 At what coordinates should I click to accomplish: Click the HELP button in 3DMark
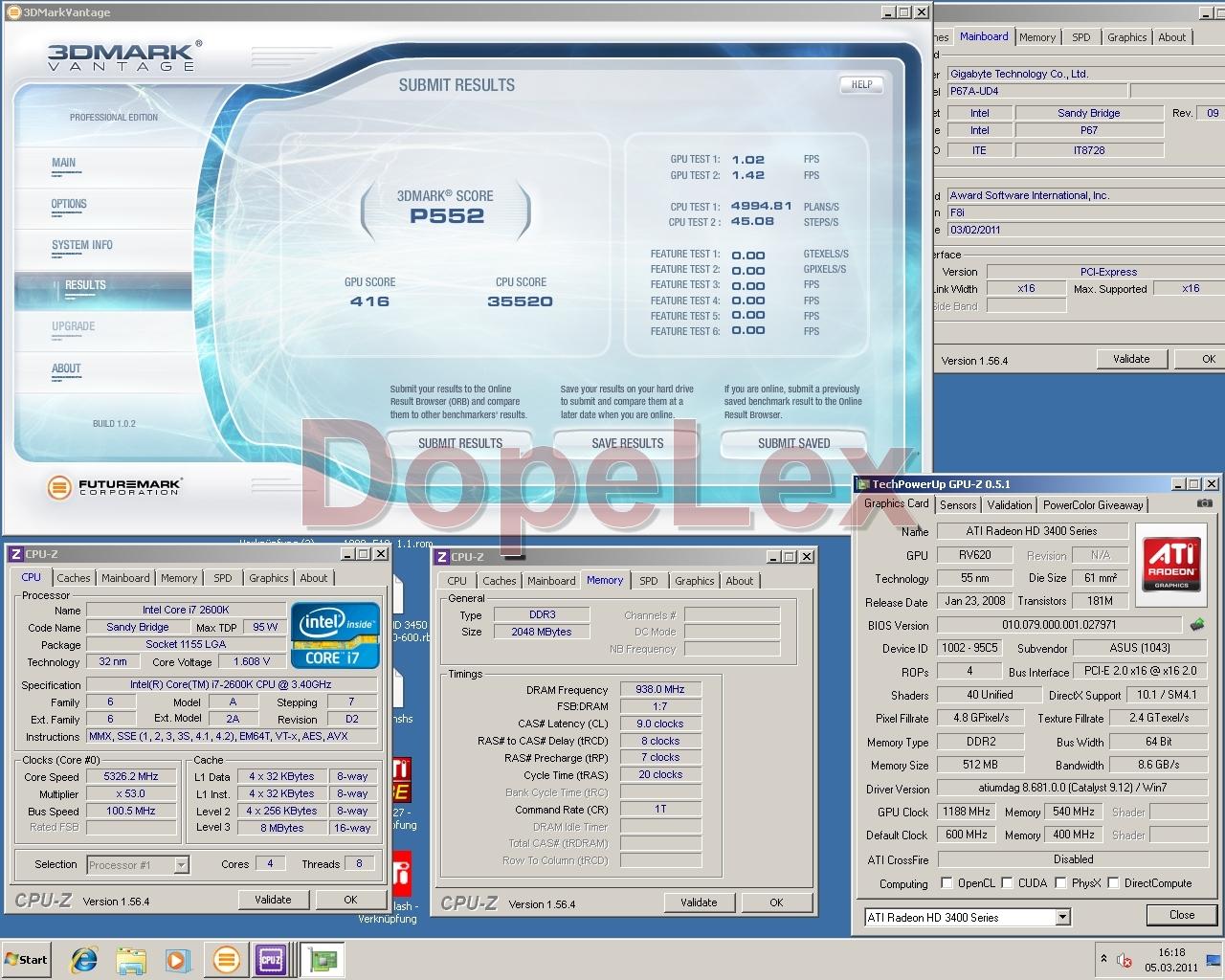[x=861, y=84]
